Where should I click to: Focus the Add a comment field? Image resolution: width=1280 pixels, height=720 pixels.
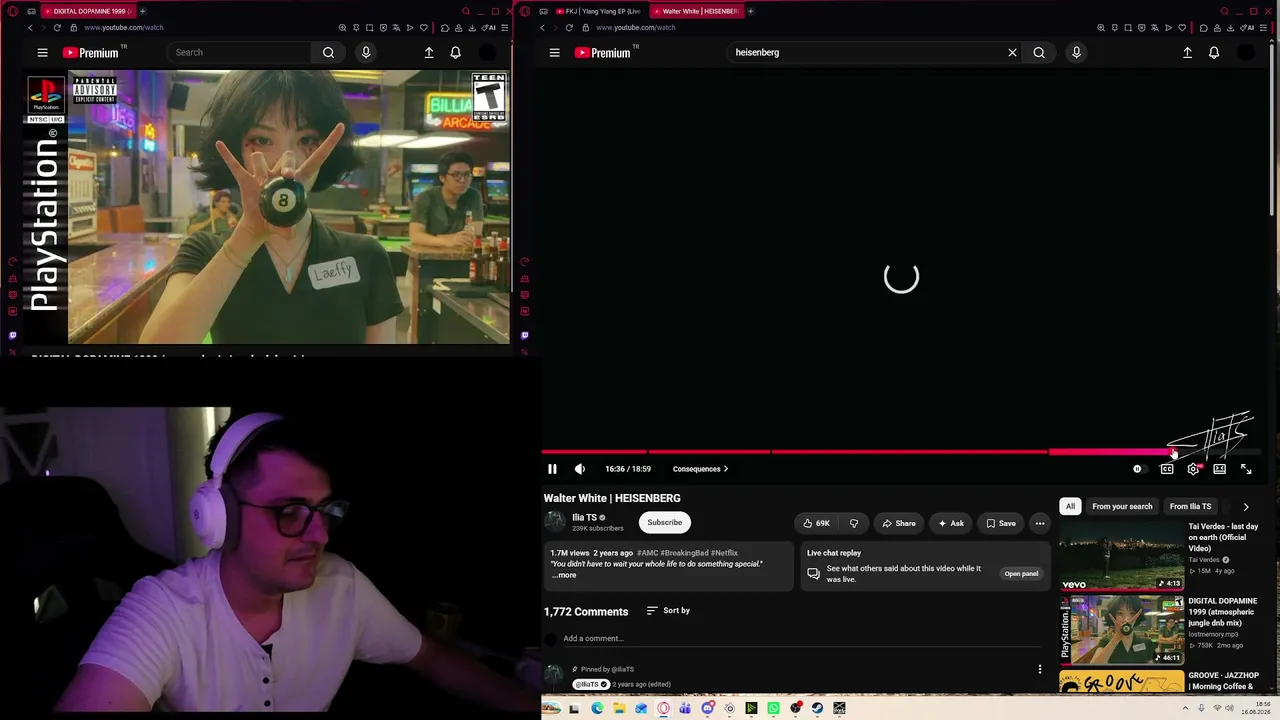click(x=803, y=639)
